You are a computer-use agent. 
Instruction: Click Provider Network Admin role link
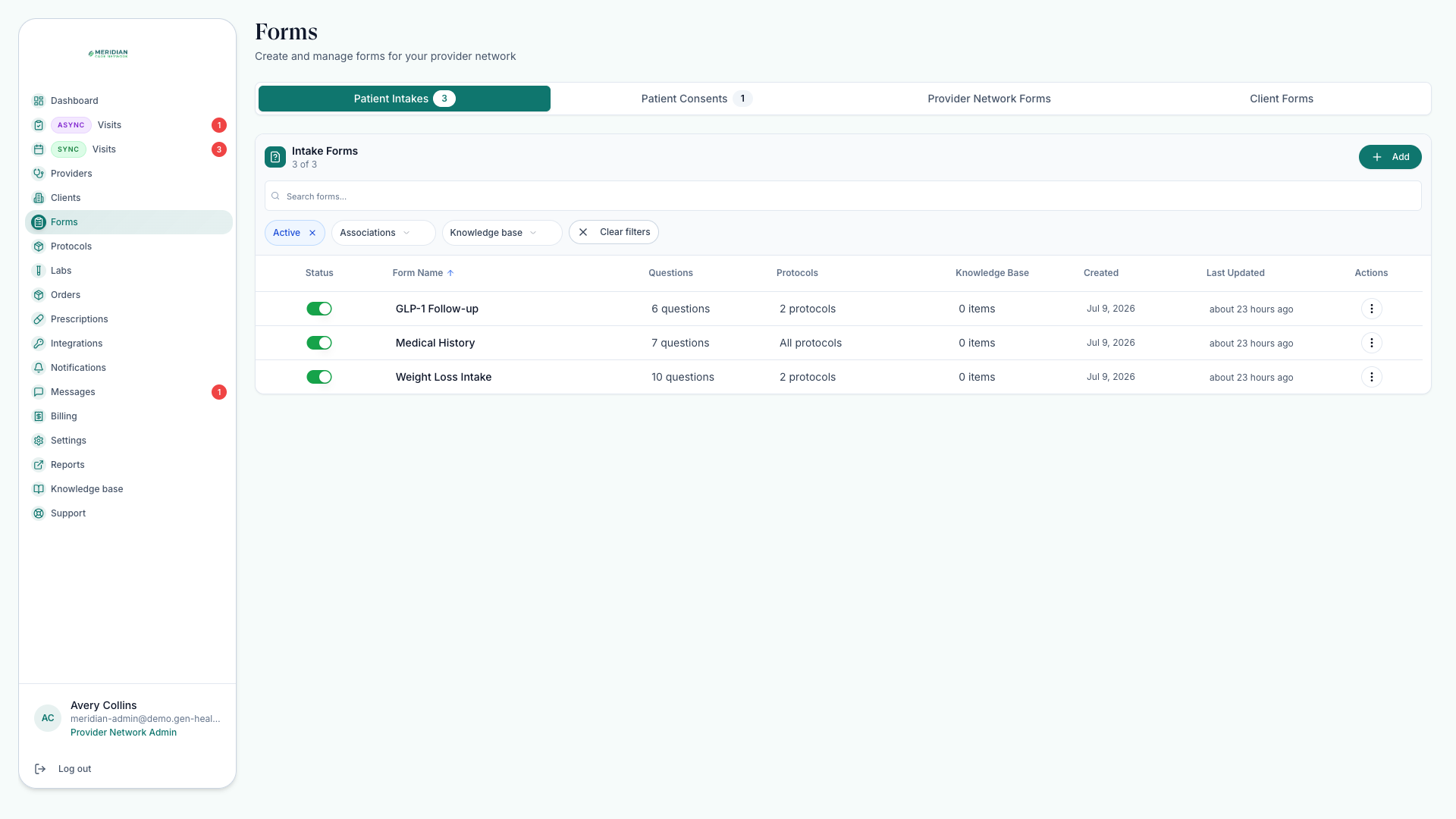pos(124,733)
